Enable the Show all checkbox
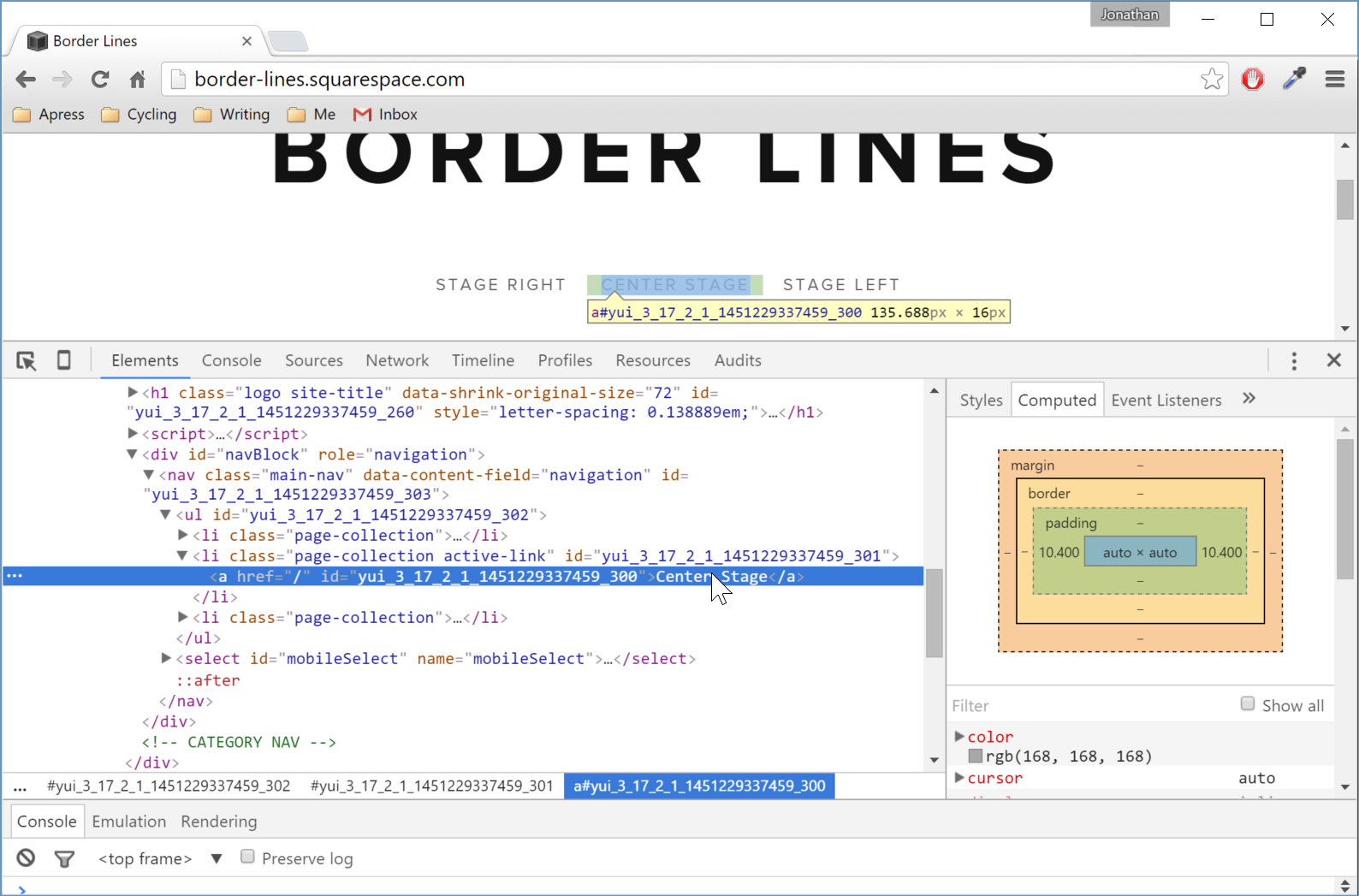Screen dimensions: 1359x896 1248,703
